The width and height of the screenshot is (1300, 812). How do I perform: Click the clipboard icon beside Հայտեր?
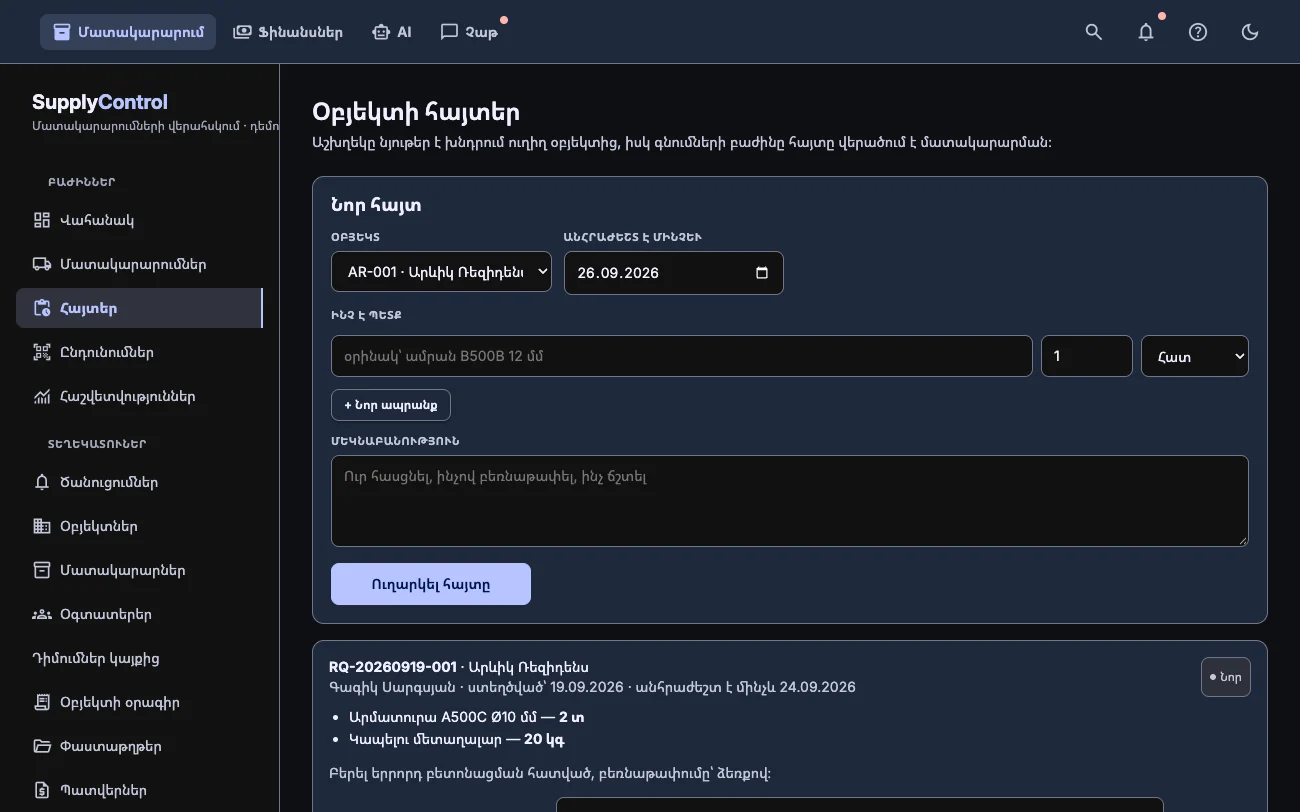[42, 308]
